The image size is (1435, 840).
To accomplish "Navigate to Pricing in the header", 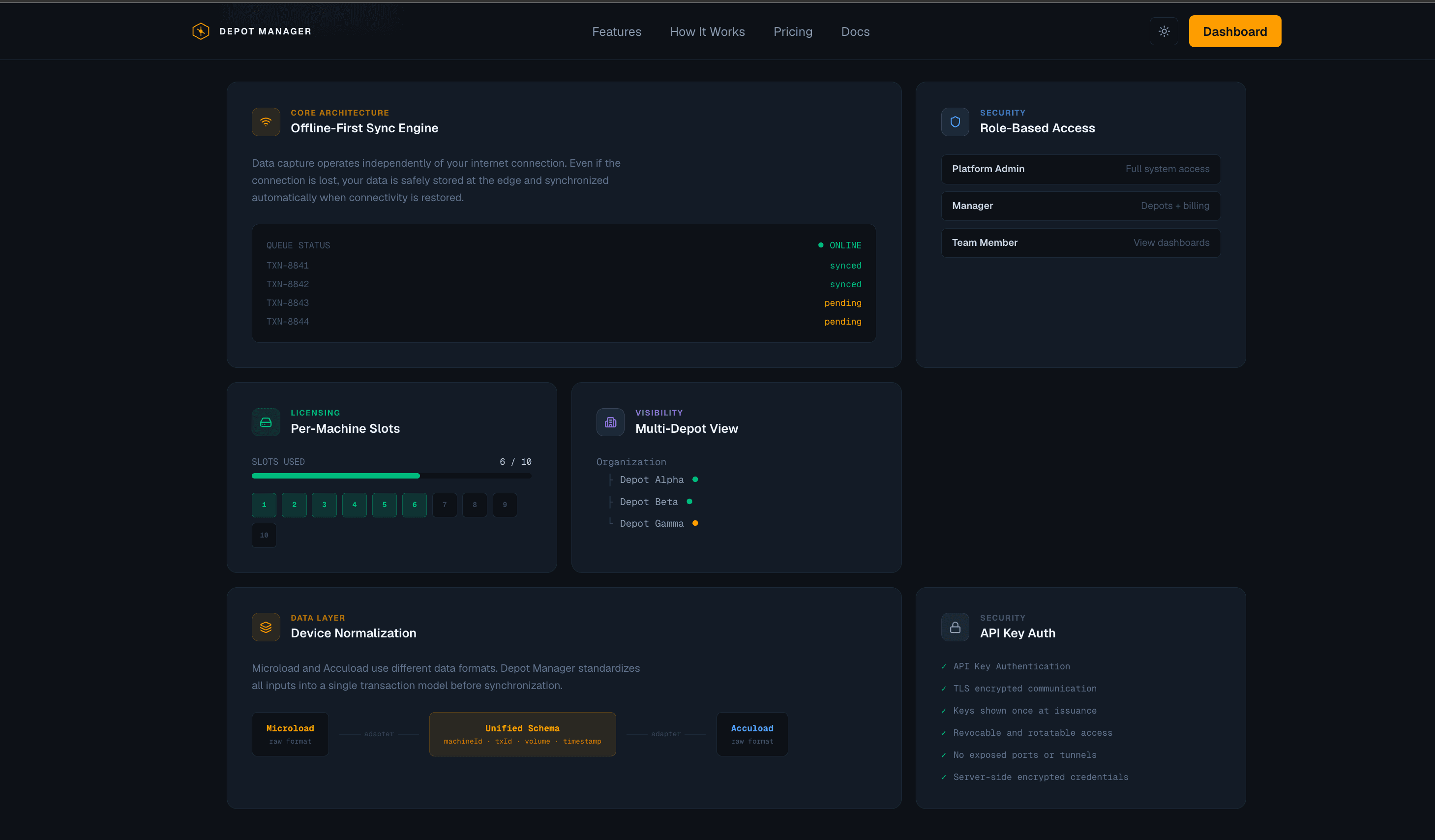I will click(793, 32).
